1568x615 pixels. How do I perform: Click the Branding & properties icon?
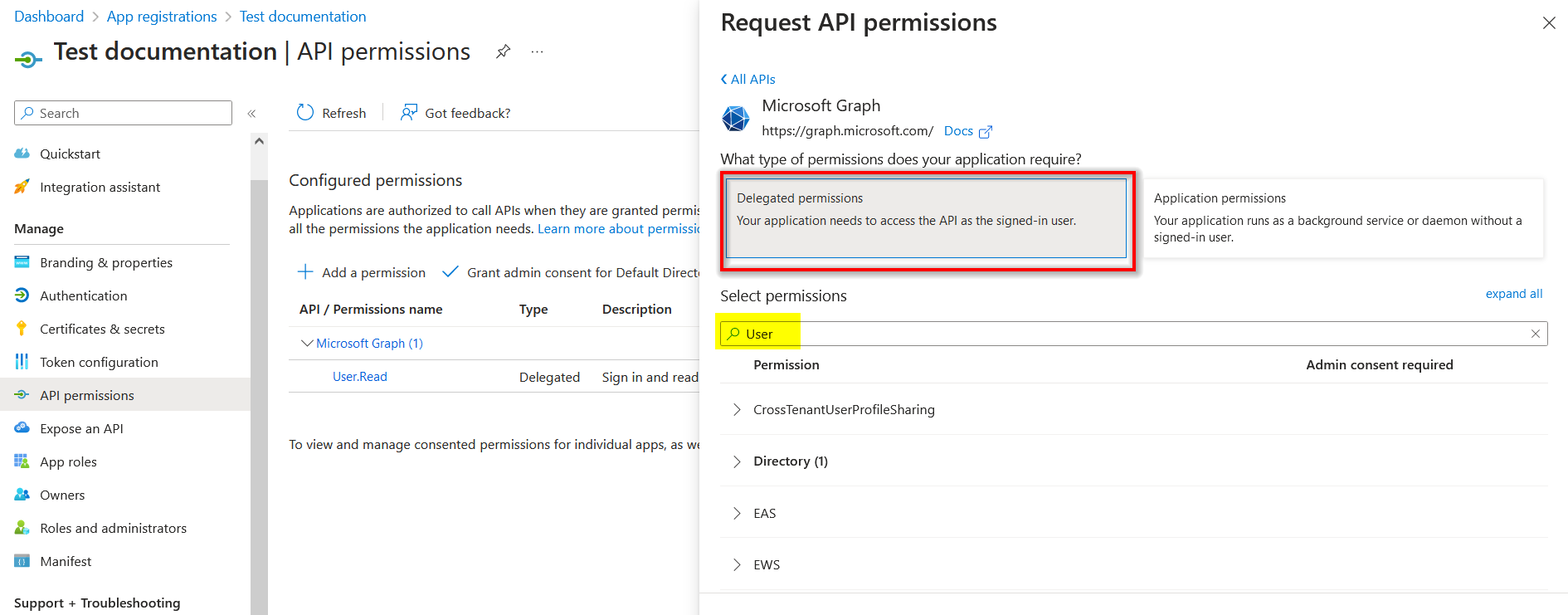(22, 262)
